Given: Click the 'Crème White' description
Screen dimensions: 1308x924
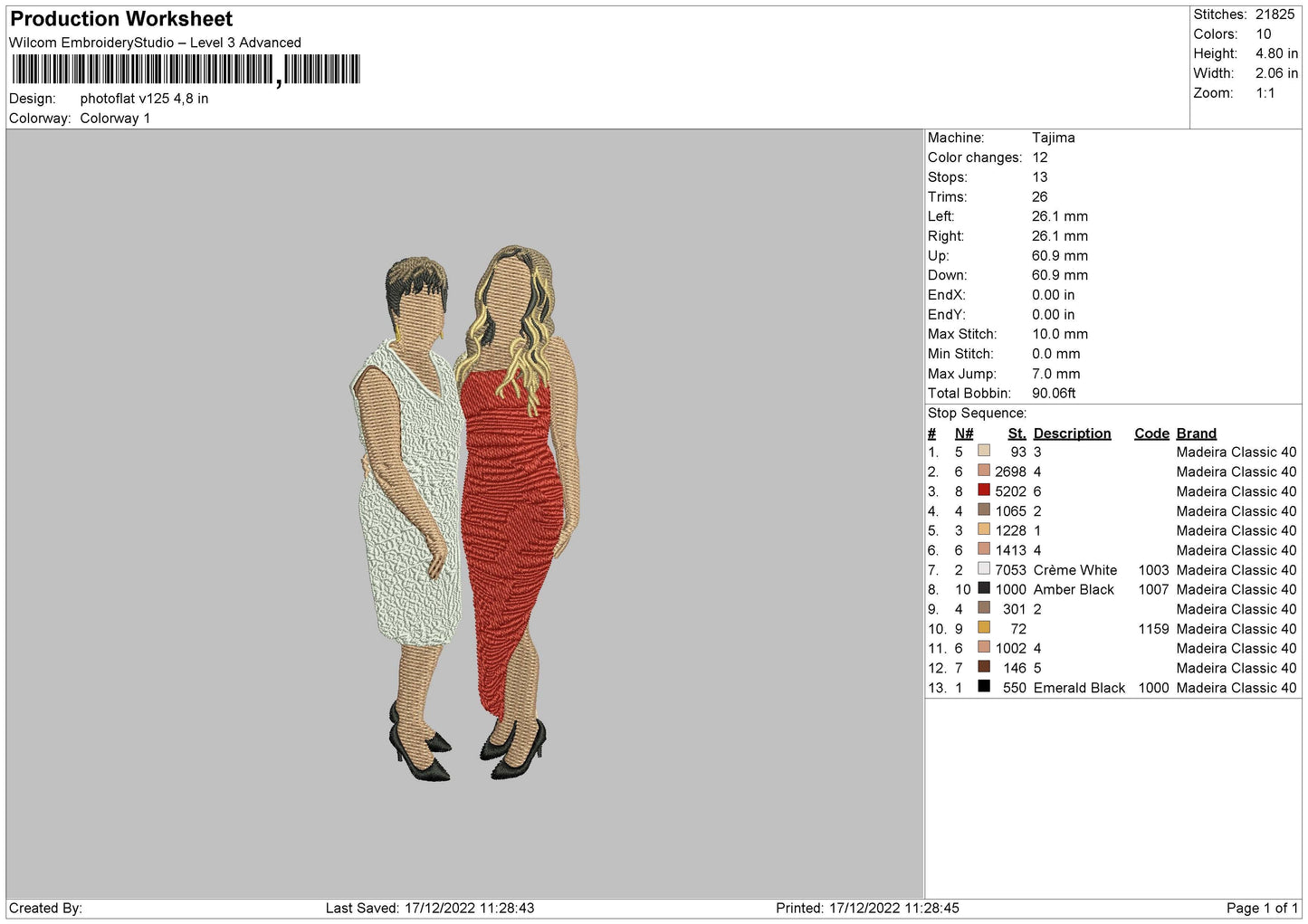Looking at the screenshot, I should tap(1074, 570).
